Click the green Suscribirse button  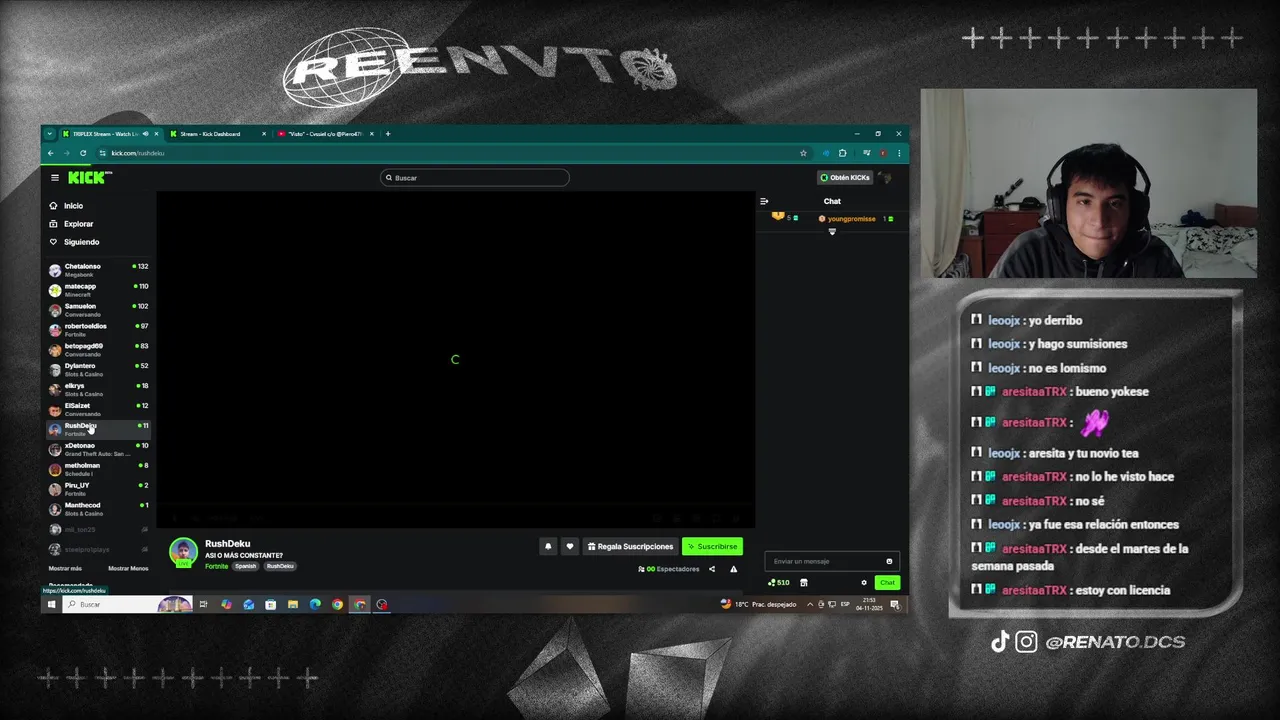point(712,546)
